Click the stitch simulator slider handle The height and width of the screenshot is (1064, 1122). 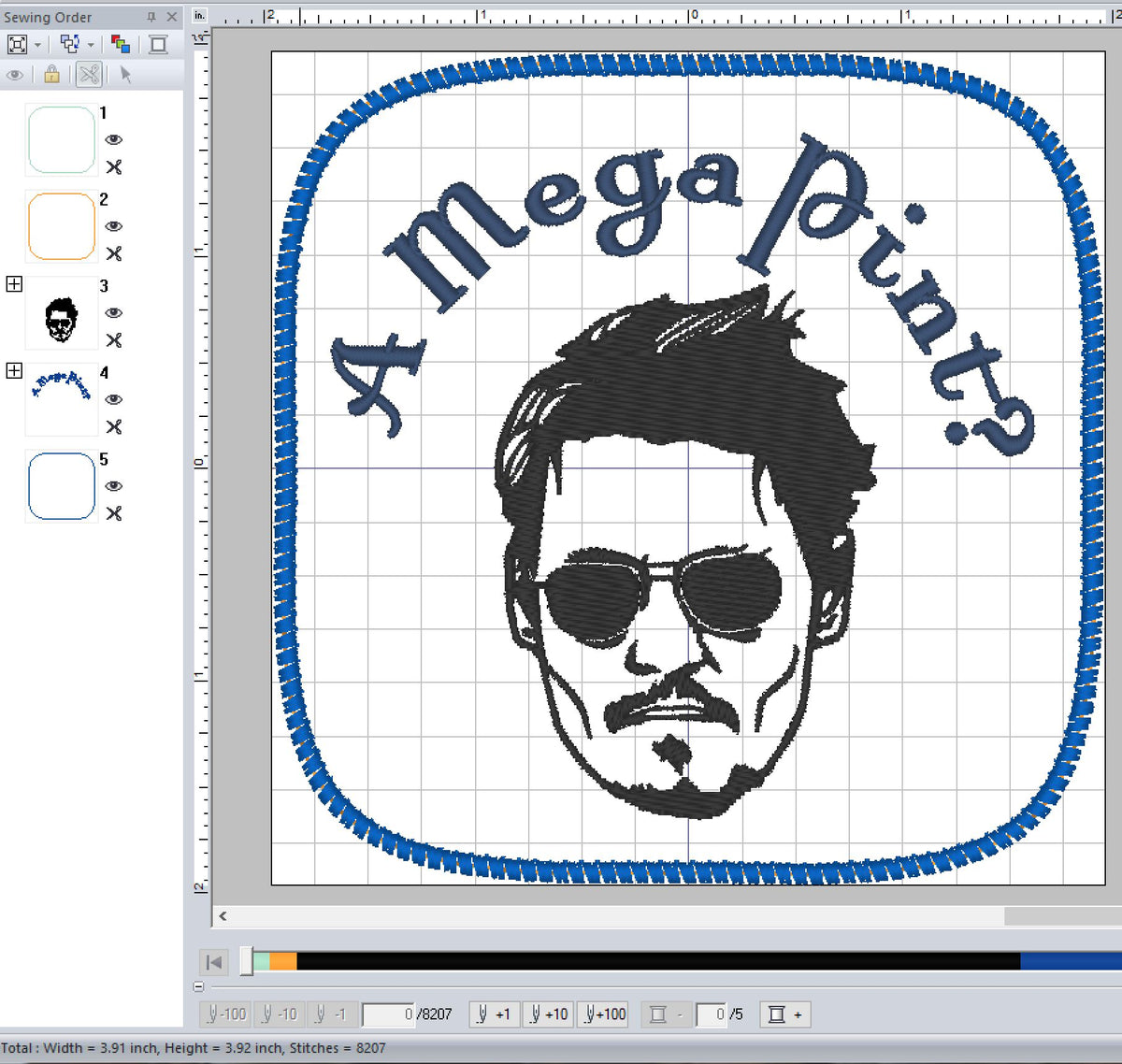[247, 961]
